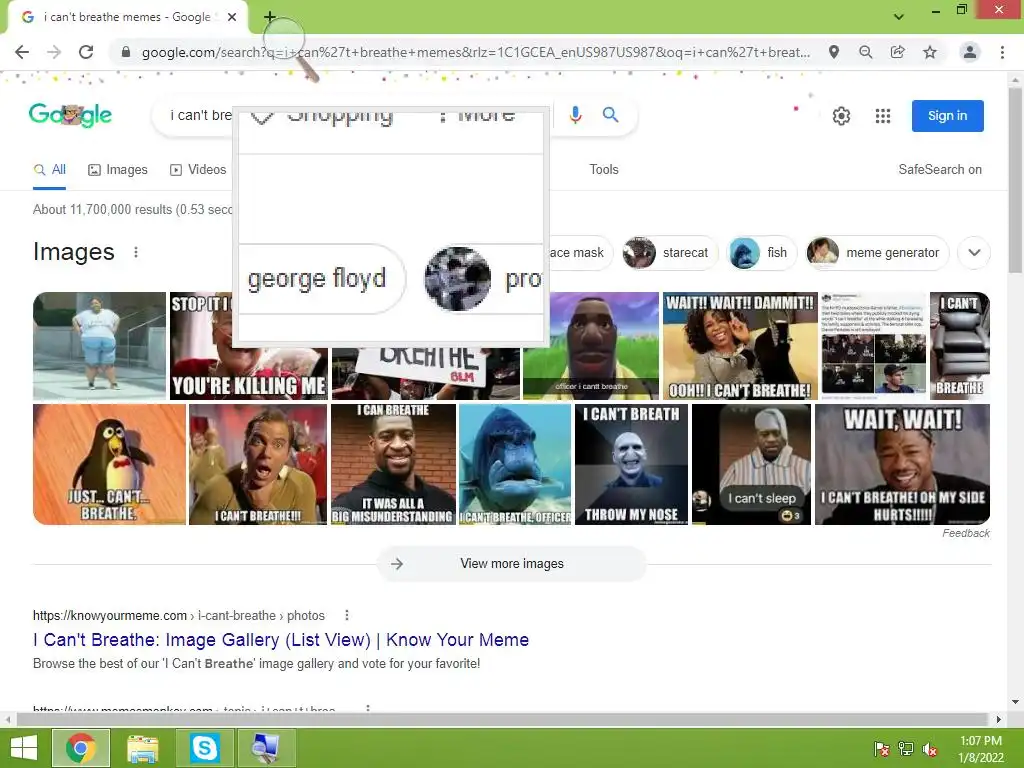
Task: Switch to the Videos tab
Action: (x=197, y=170)
